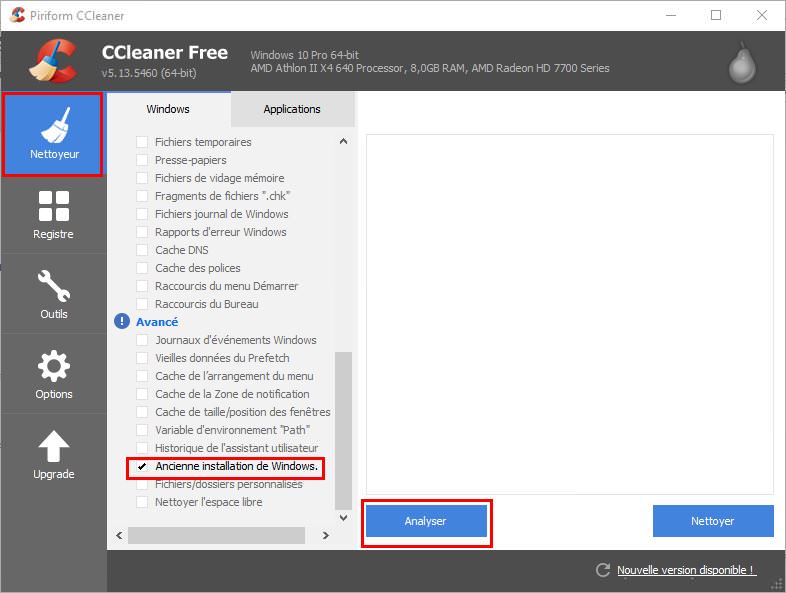The height and width of the screenshot is (593, 786).
Task: Switch to the Applications tab
Action: (x=292, y=109)
